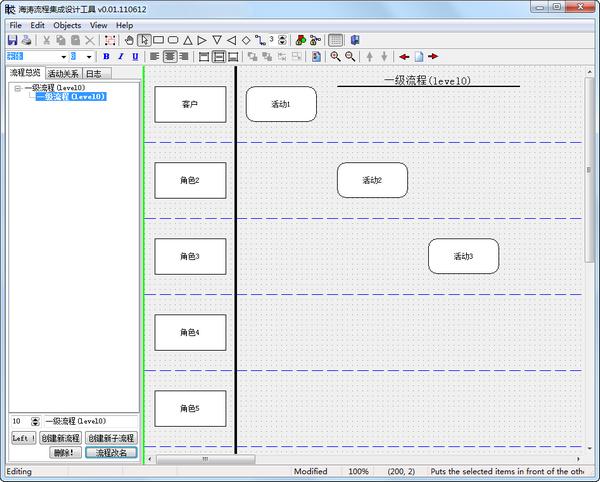This screenshot has width=600, height=482.
Task: Toggle bold text formatting
Action: click(x=106, y=57)
